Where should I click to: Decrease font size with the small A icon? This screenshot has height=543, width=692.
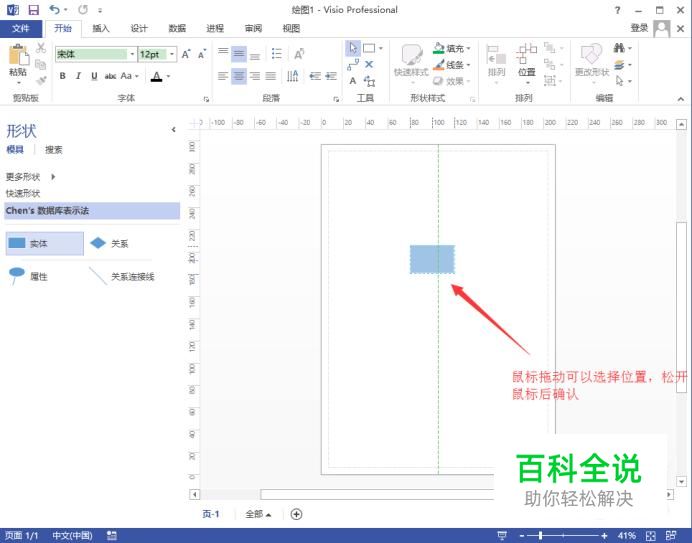pyautogui.click(x=202, y=54)
